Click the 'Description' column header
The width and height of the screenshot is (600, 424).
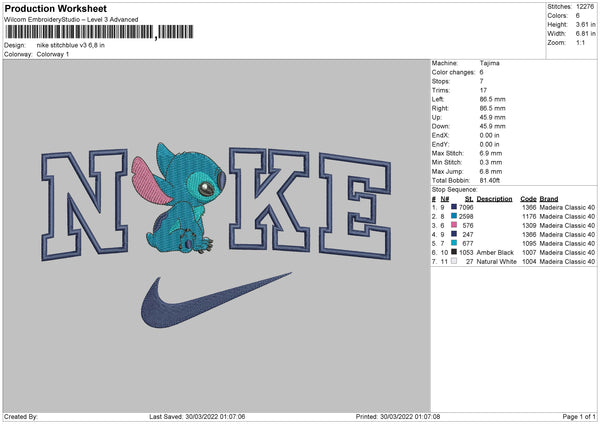click(x=494, y=199)
